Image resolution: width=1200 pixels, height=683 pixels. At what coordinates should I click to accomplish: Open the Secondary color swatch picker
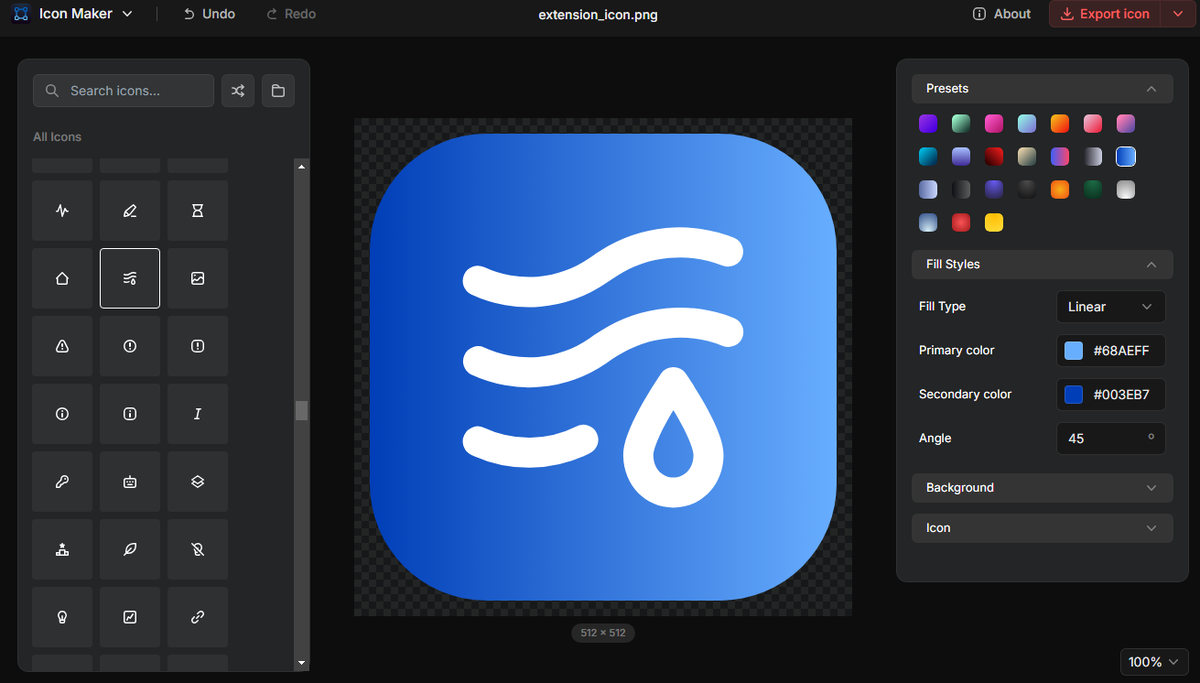point(1073,395)
